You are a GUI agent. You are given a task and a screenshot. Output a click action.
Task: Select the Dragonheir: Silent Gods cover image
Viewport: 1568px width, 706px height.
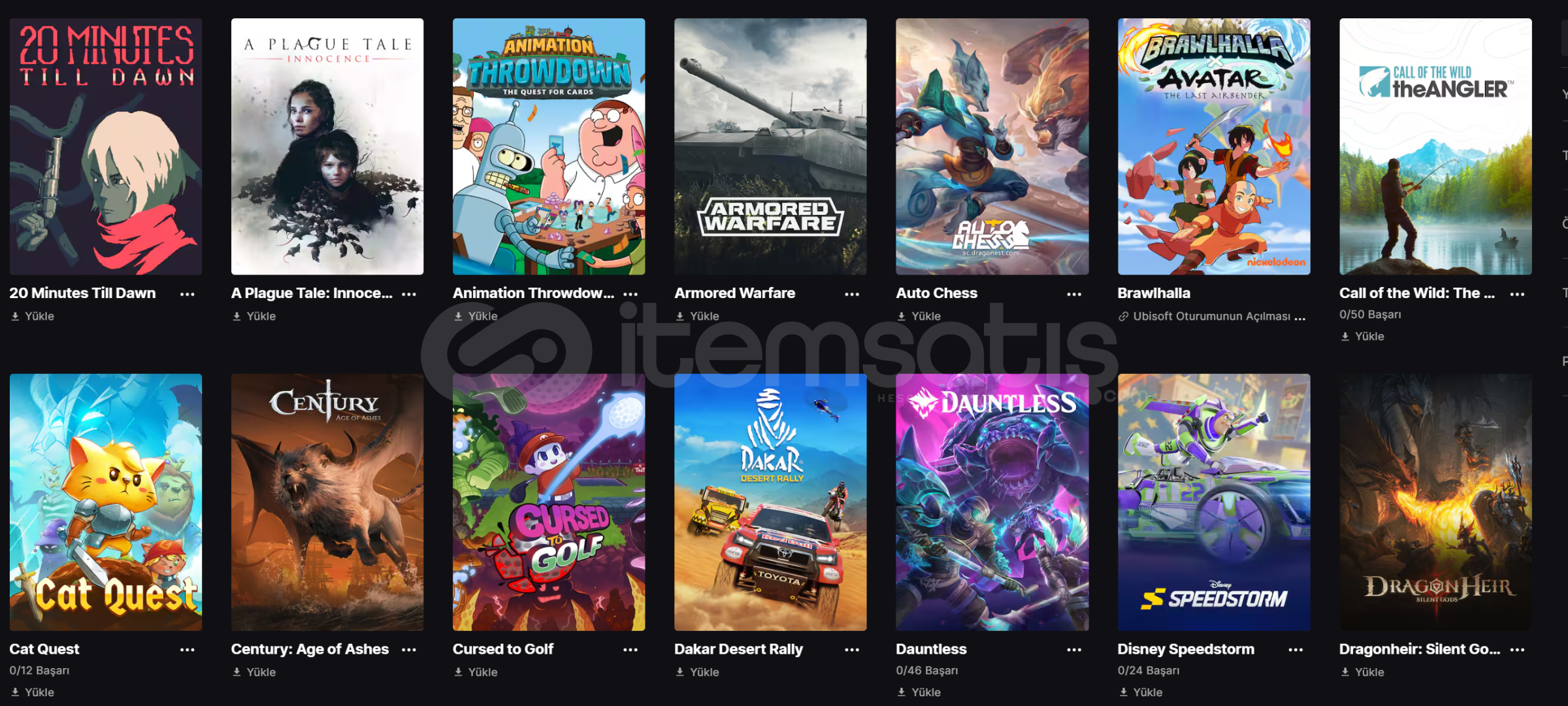1435,502
